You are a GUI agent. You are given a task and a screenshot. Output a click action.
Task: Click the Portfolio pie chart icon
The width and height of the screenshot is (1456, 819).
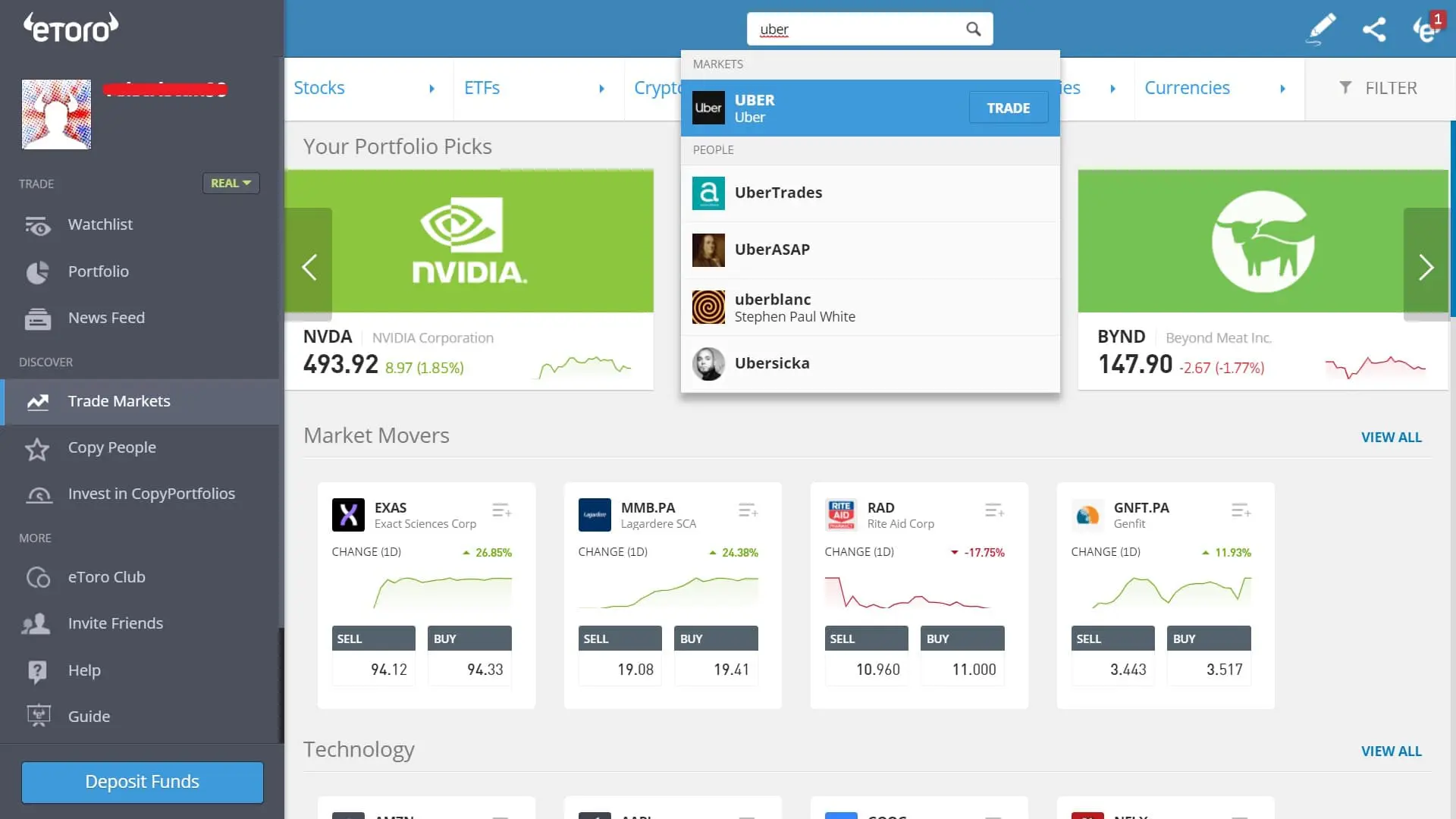click(37, 271)
